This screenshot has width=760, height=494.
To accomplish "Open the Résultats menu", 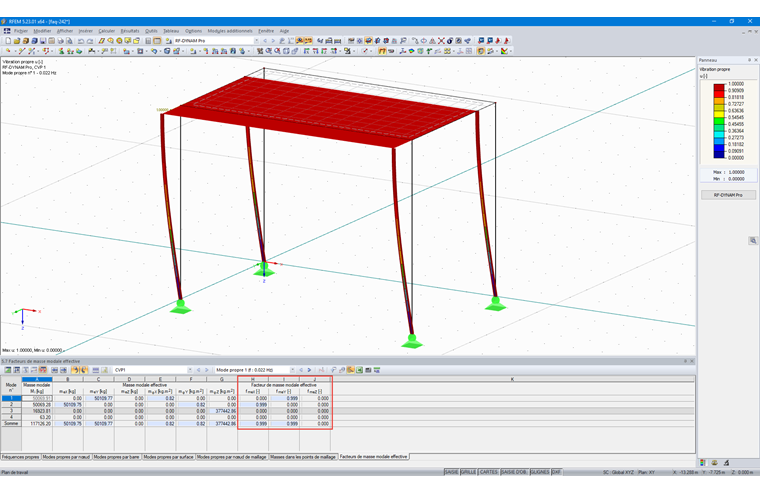I will (130, 31).
